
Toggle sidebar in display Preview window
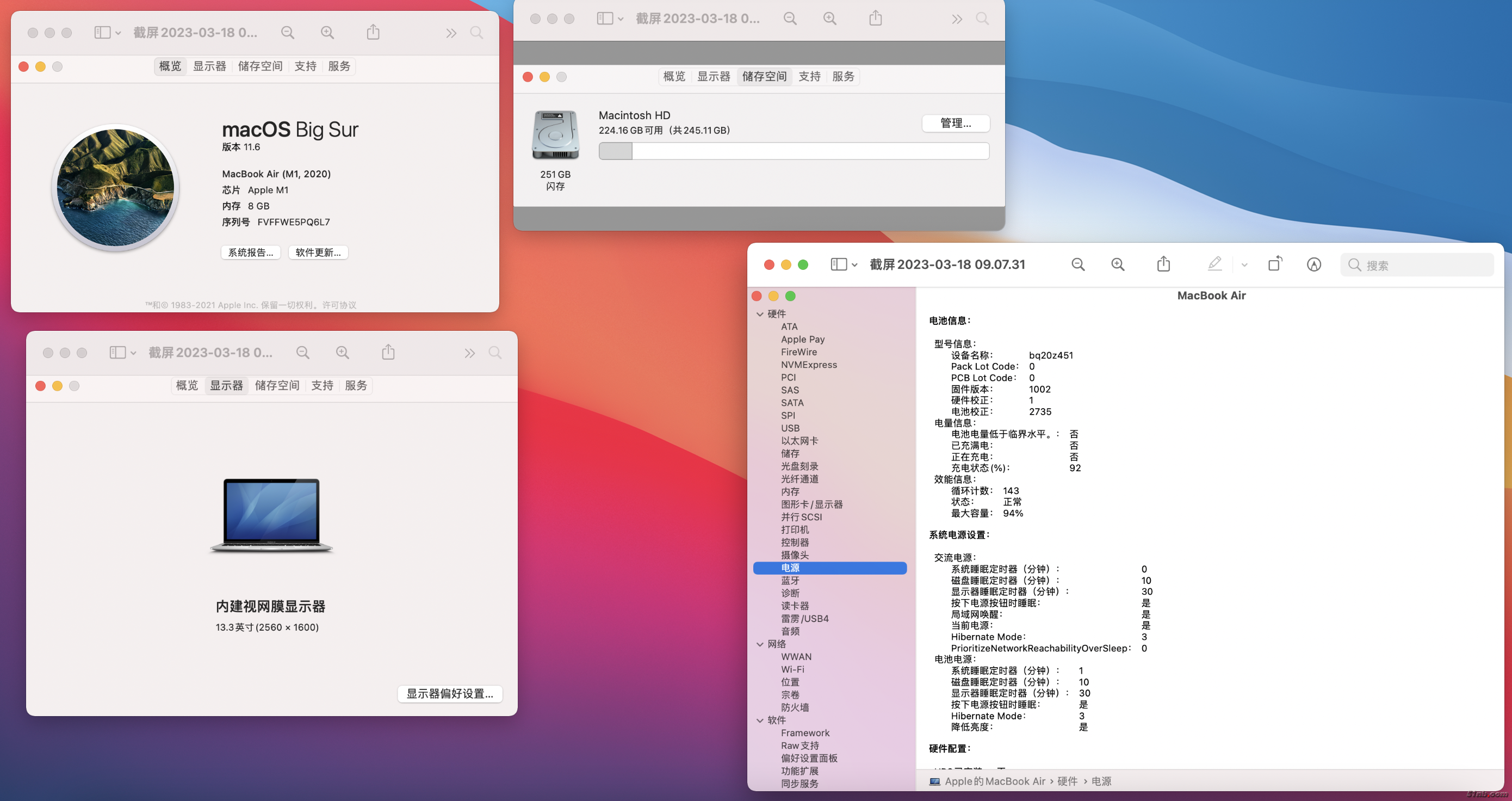click(x=117, y=353)
